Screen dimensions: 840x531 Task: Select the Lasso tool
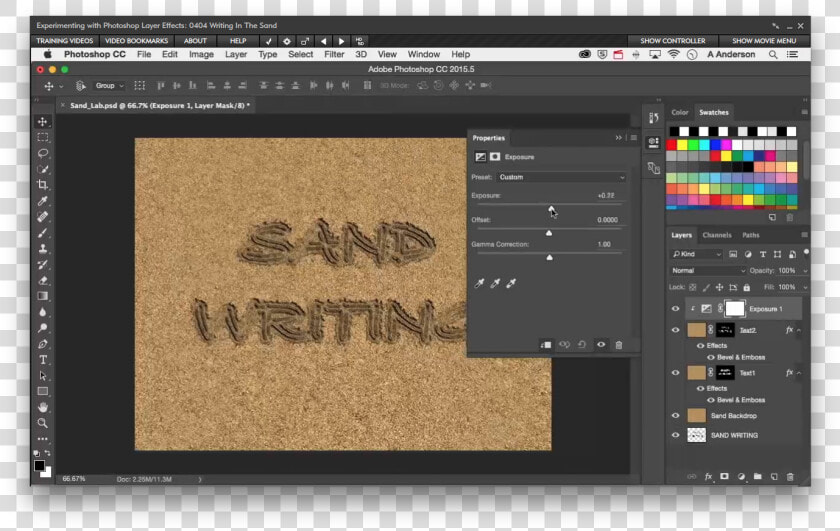[x=43, y=153]
